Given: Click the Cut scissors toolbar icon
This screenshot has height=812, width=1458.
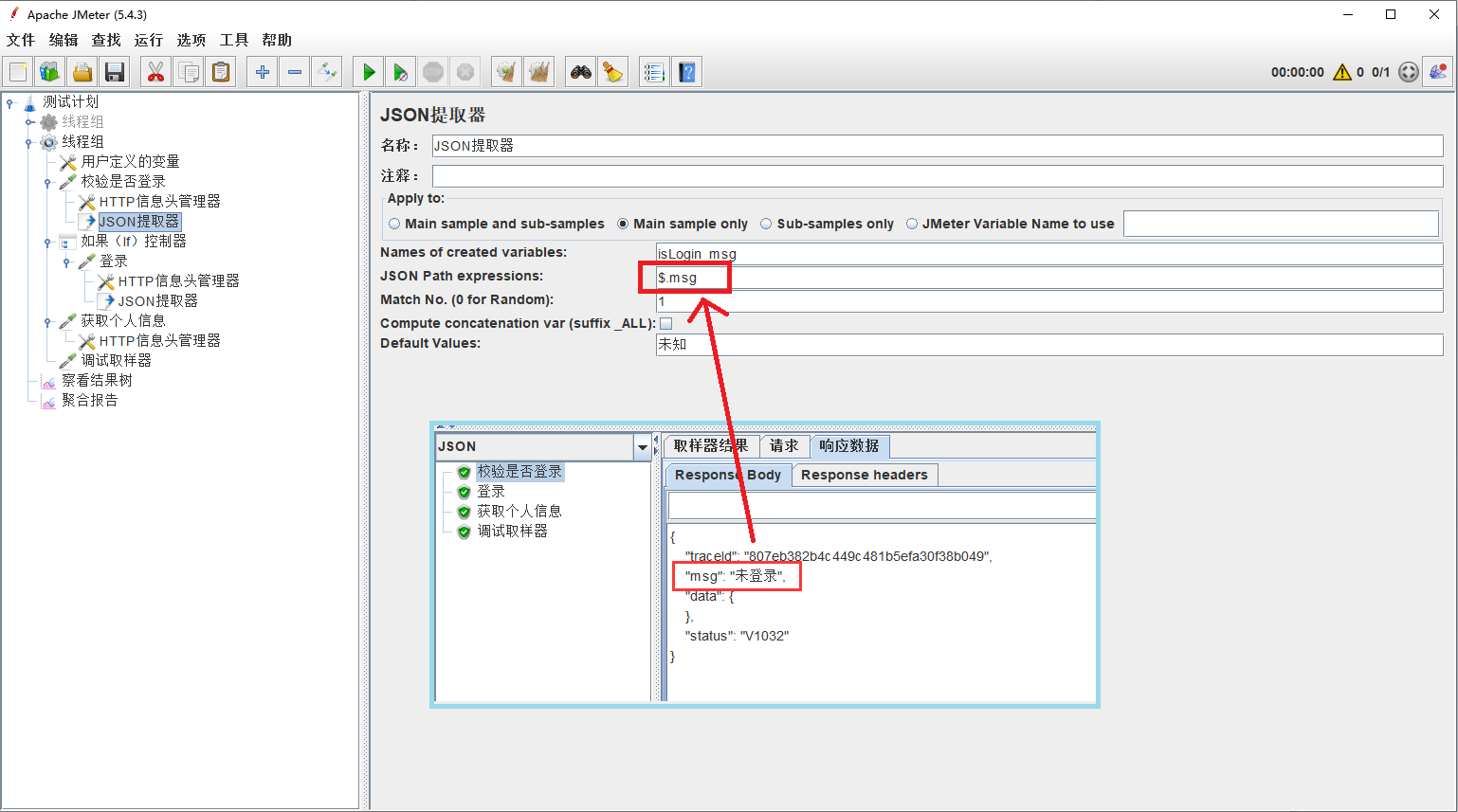Looking at the screenshot, I should tap(155, 72).
